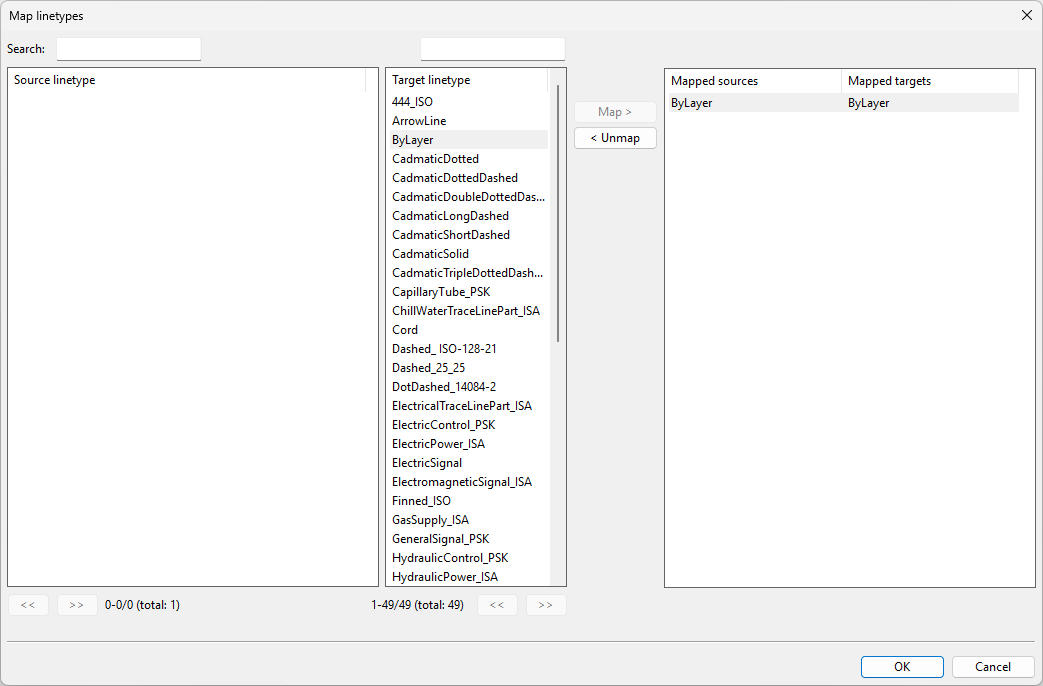Select HydraulicPower_ISA target linetype
The height and width of the screenshot is (686, 1043).
coord(445,577)
